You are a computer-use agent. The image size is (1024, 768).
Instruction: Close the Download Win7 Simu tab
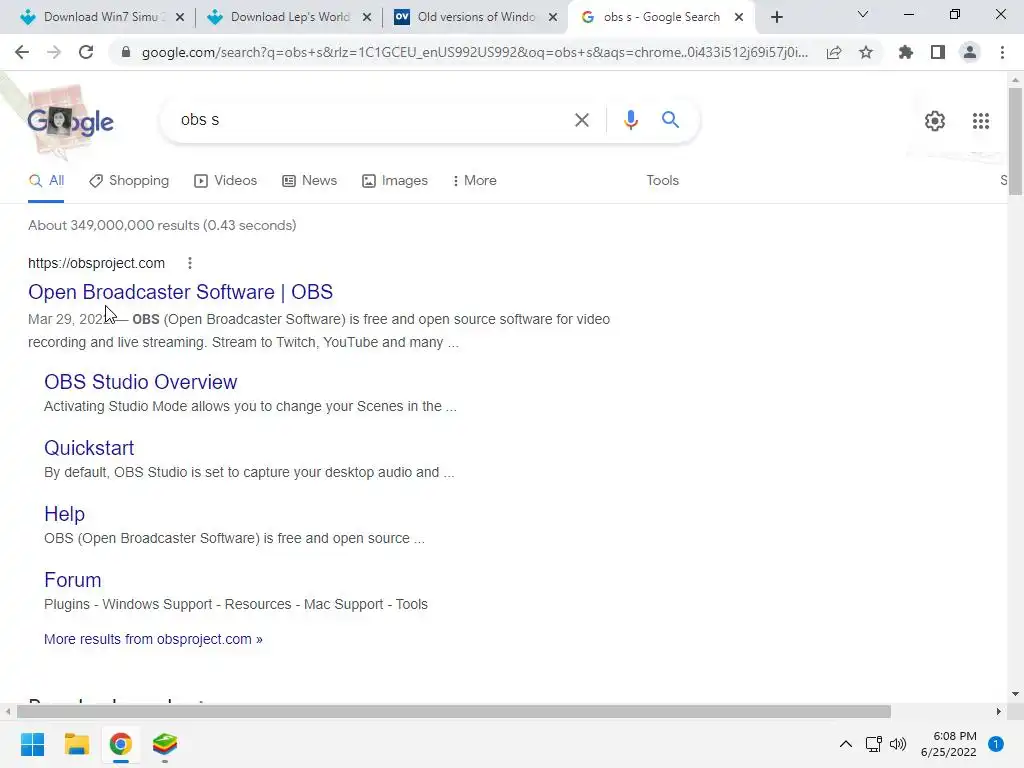(x=180, y=18)
